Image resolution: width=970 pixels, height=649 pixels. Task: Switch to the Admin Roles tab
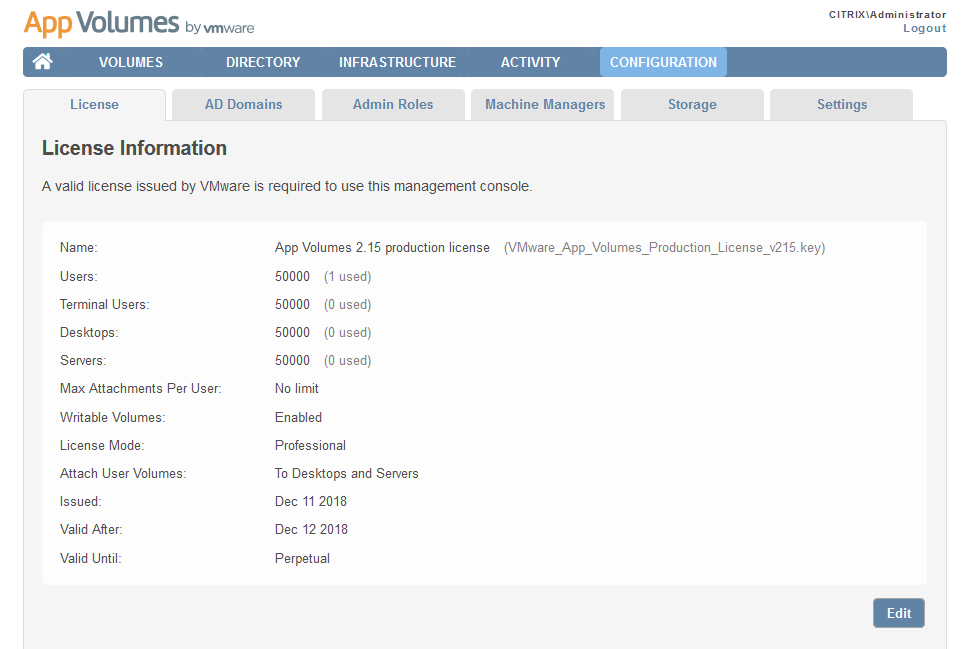click(x=393, y=105)
